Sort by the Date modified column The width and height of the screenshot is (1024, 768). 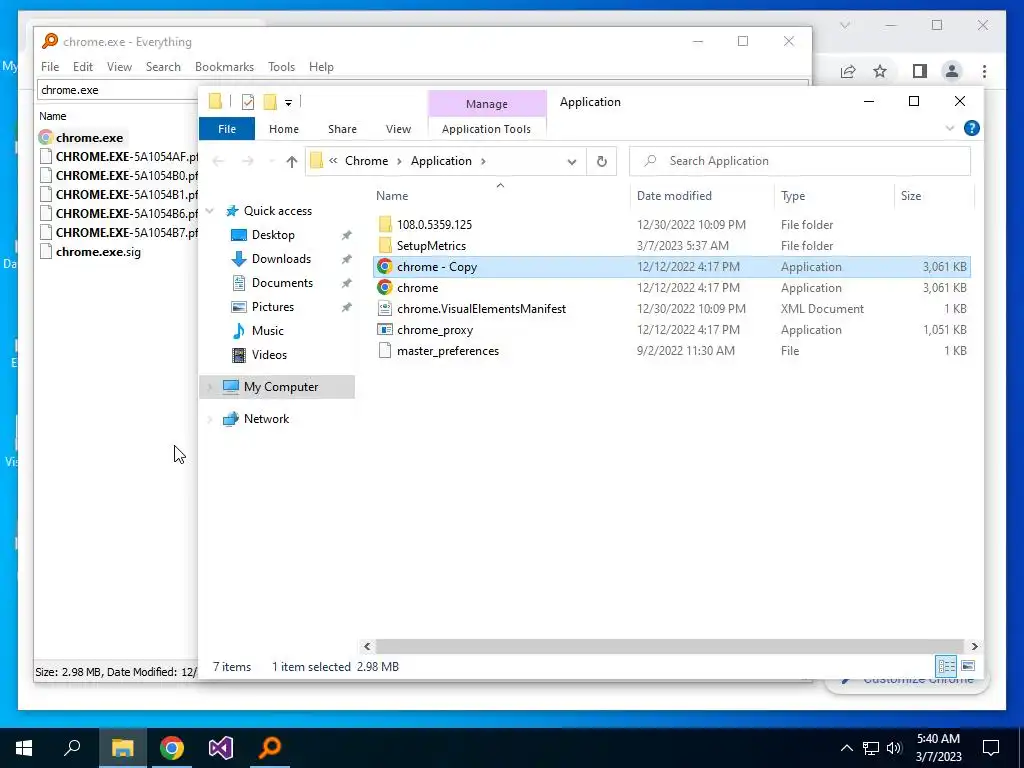pyautogui.click(x=674, y=196)
